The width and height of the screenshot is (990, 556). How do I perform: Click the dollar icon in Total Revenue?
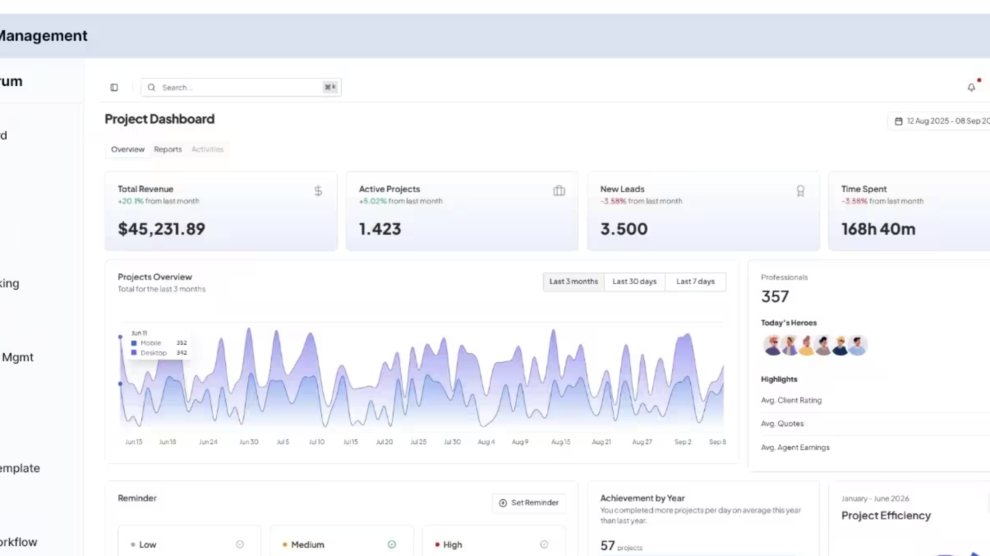coord(318,191)
